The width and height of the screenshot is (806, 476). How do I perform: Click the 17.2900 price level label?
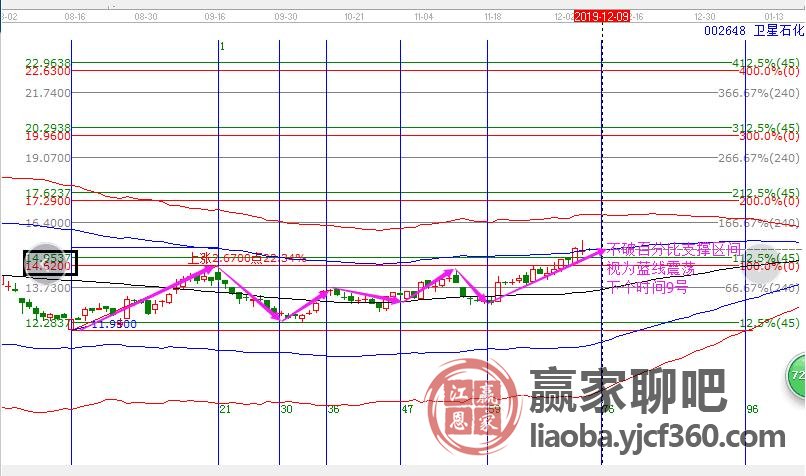pos(48,201)
